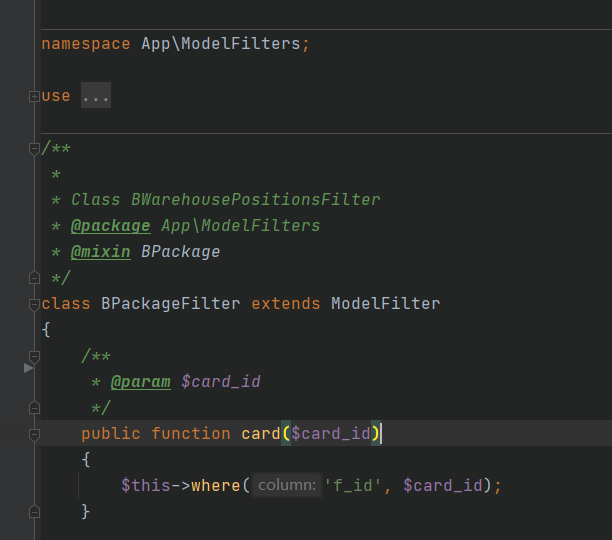Click the 'function' keyword

191,433
